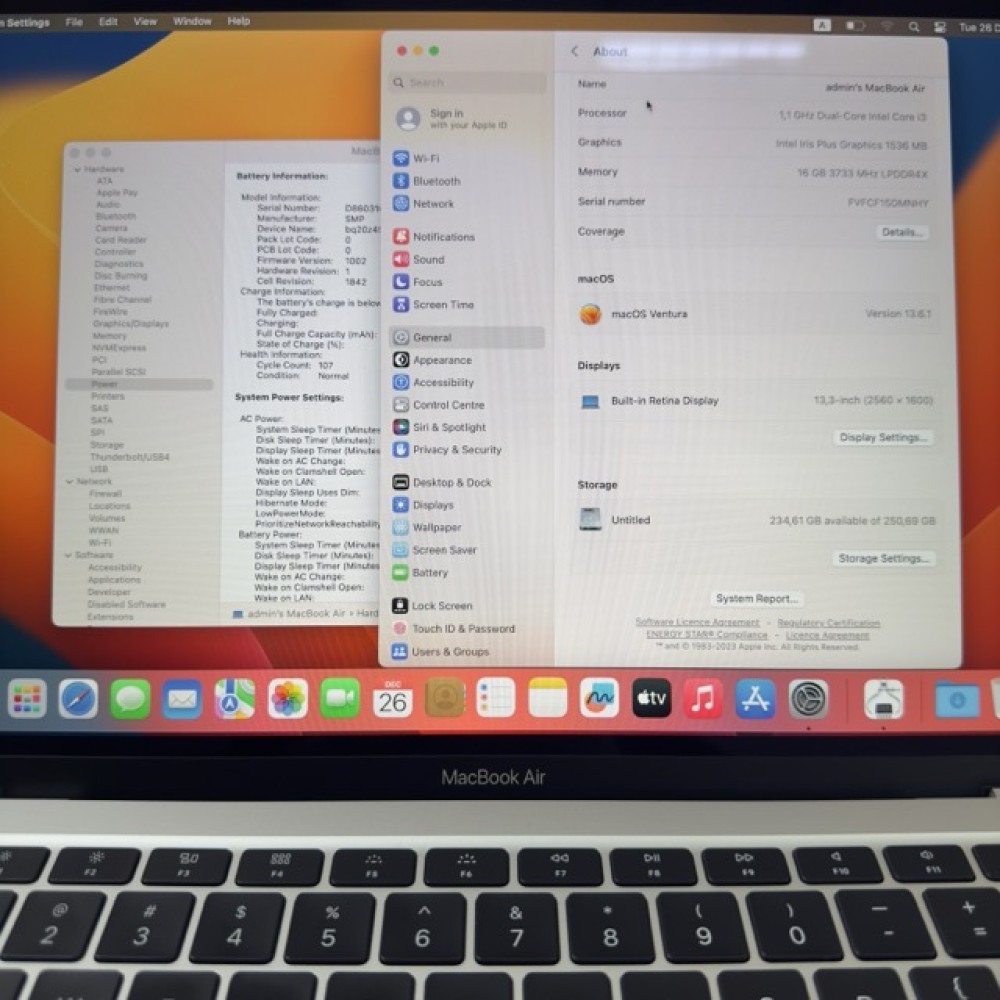Image resolution: width=1000 pixels, height=1000 pixels.
Task: Open Users & Groups settings
Action: click(441, 651)
